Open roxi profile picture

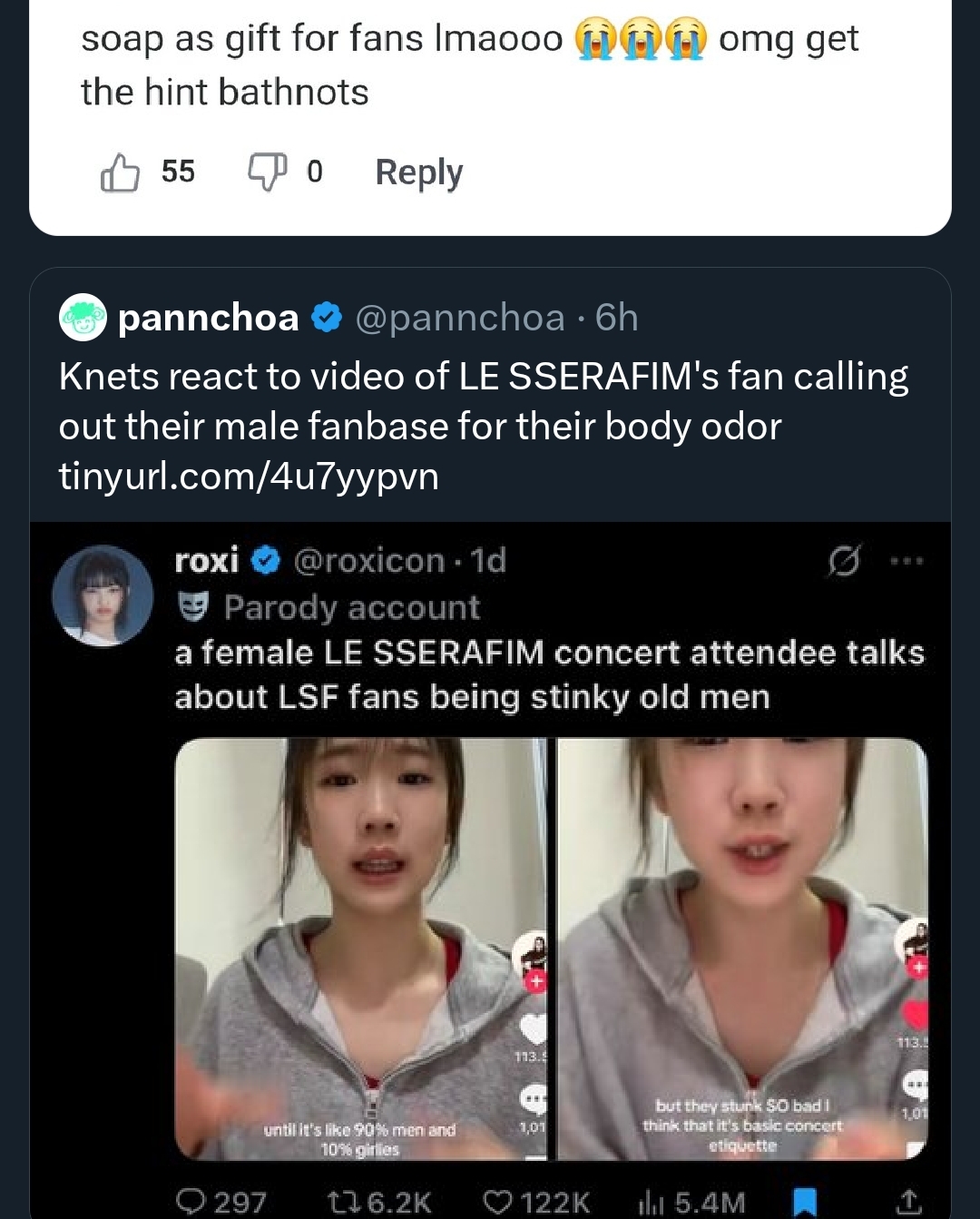pos(102,595)
